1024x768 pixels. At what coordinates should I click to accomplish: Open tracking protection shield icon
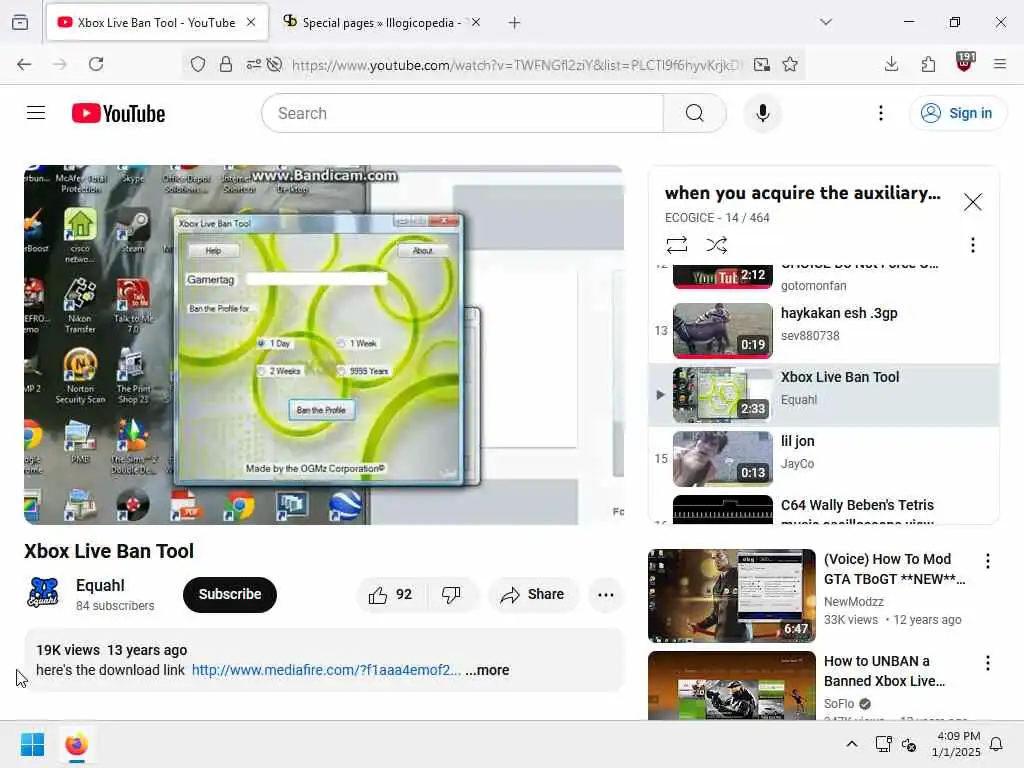pos(198,64)
